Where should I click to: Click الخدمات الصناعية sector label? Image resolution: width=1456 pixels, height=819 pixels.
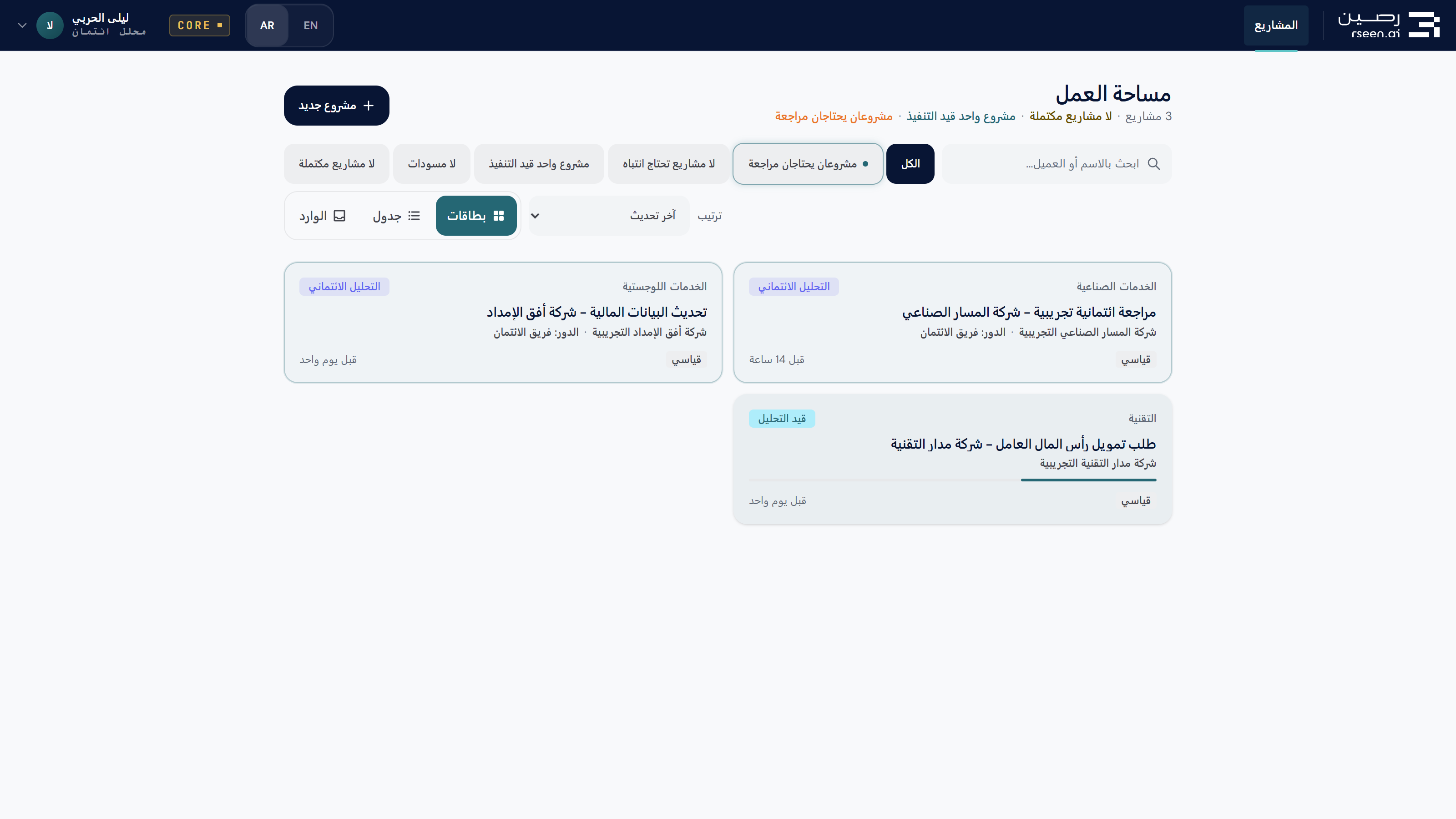point(1116,287)
